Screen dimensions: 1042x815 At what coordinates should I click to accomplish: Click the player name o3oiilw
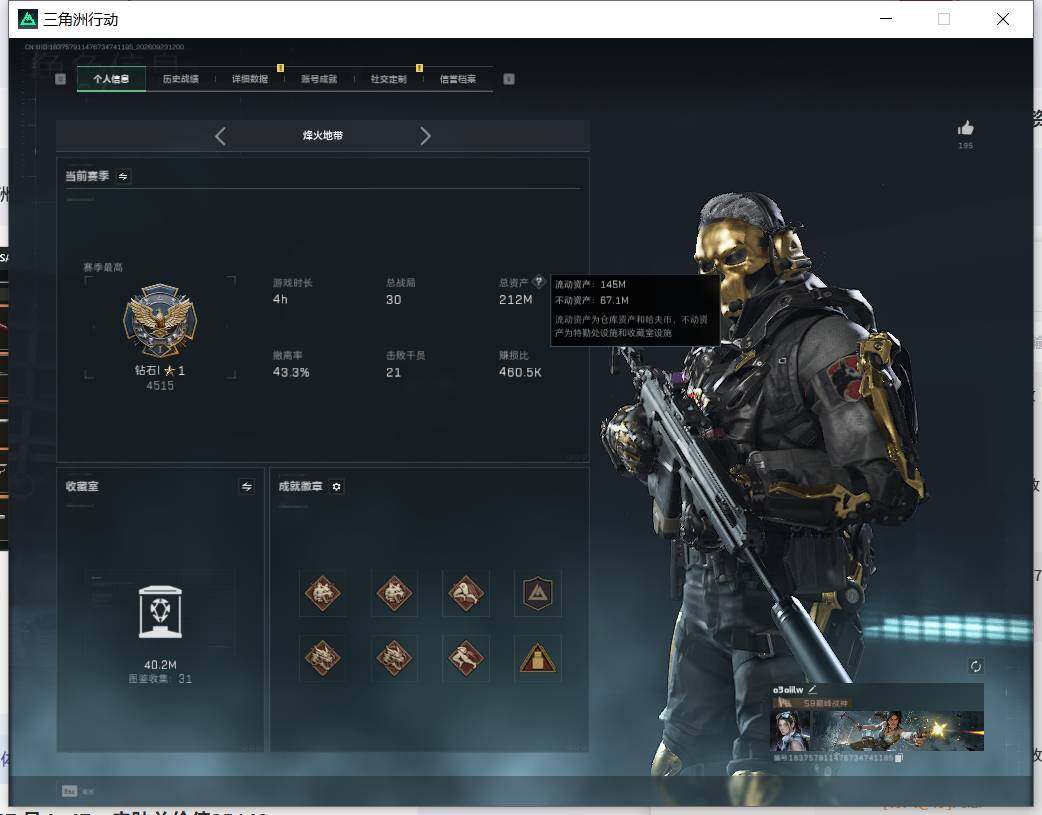coord(788,690)
